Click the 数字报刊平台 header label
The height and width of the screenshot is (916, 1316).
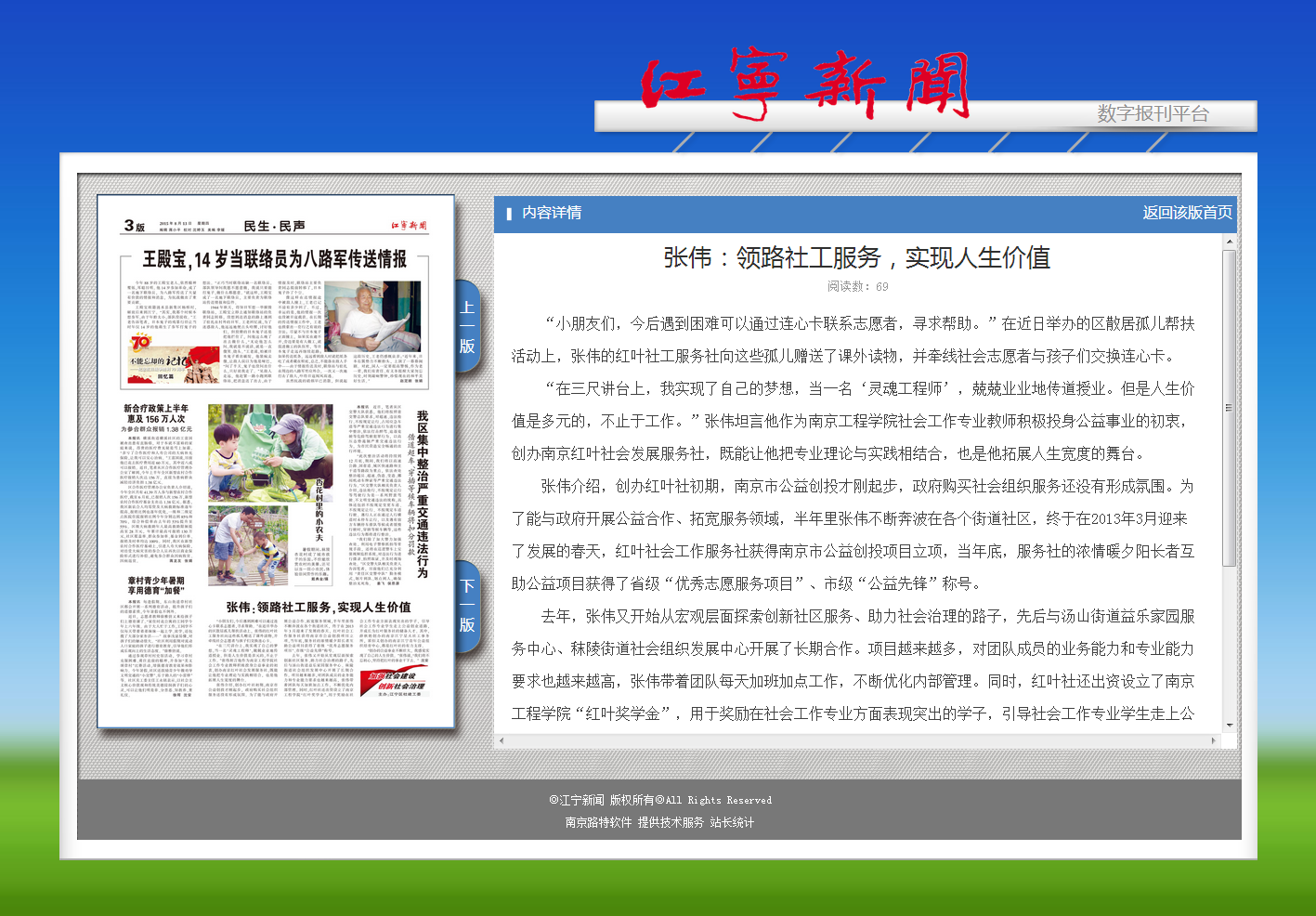pos(1153,114)
